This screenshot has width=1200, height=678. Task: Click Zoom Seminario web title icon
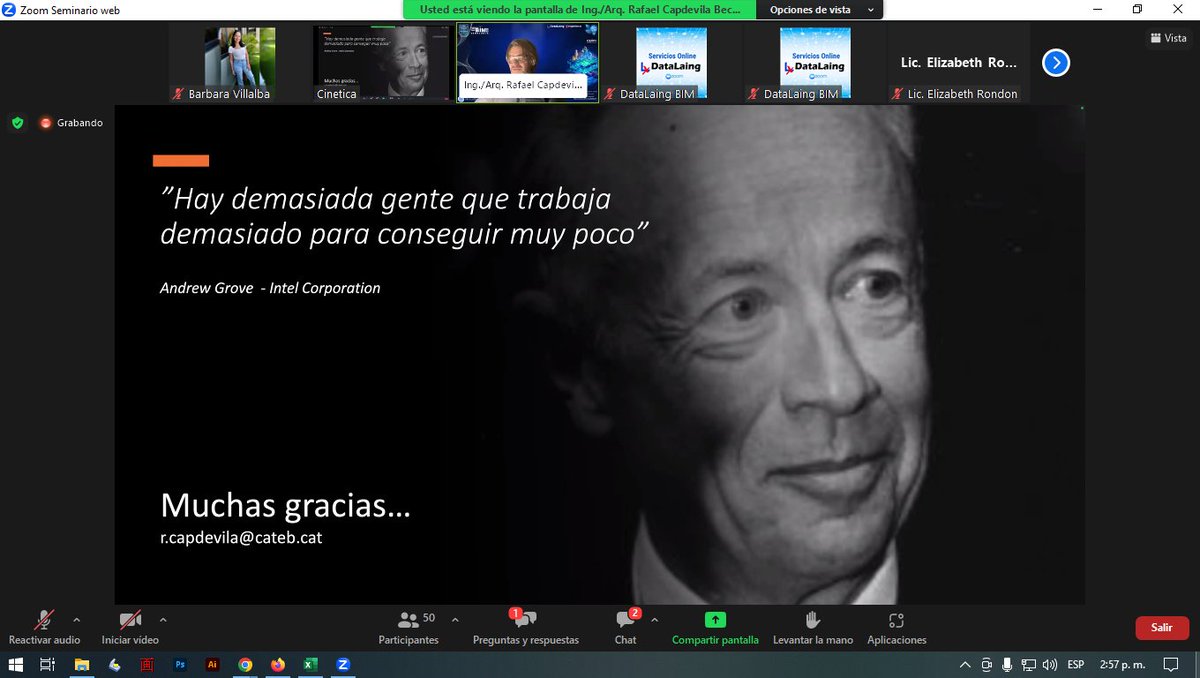point(10,9)
